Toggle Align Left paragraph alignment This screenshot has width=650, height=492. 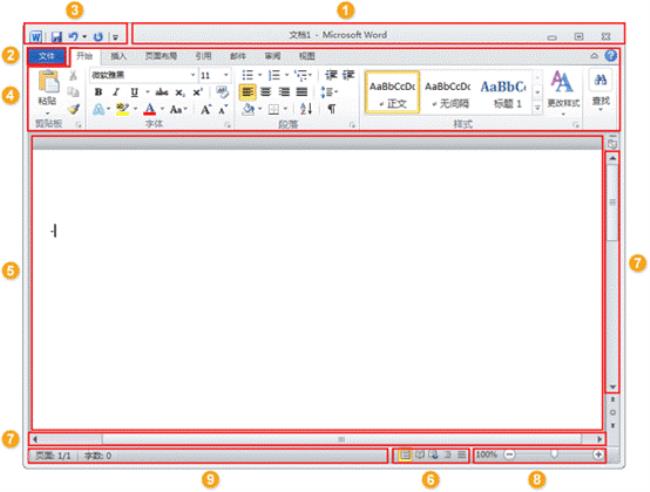pyautogui.click(x=247, y=92)
